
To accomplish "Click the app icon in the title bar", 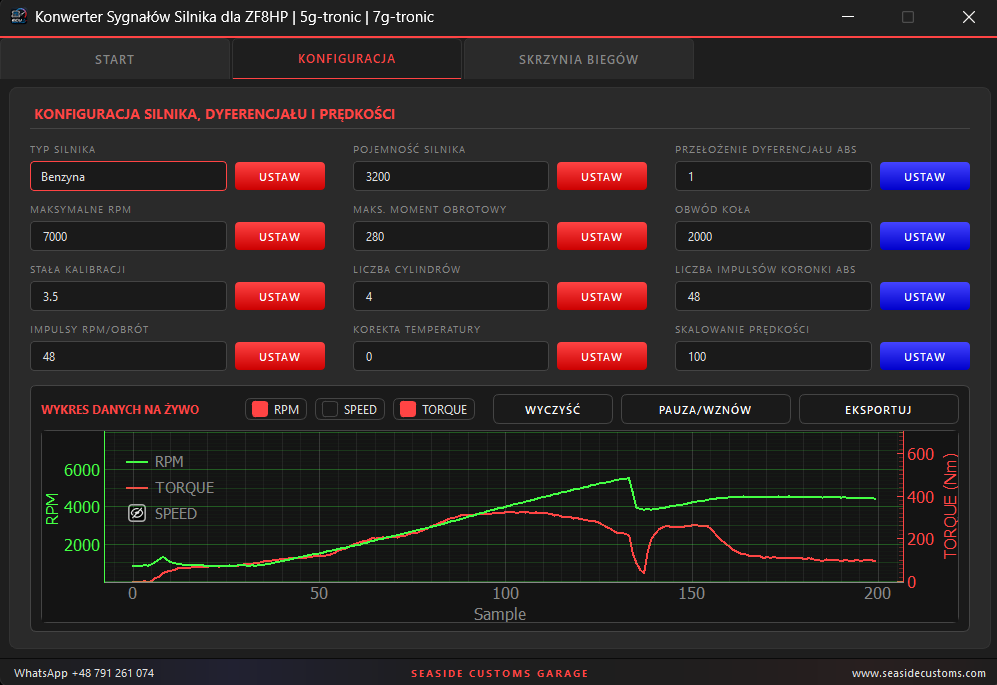I will (19, 17).
